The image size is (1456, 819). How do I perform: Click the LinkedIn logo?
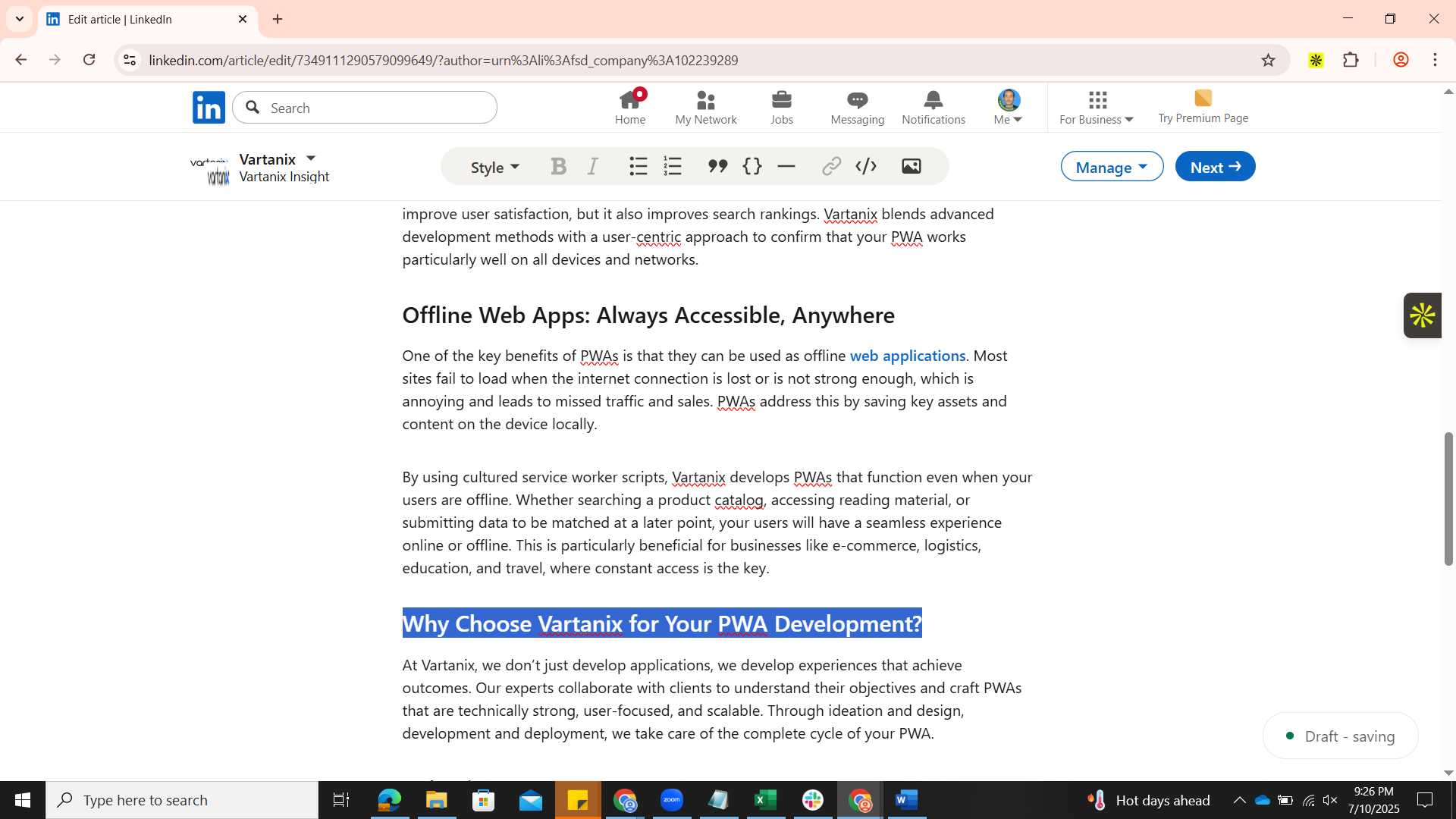point(209,107)
